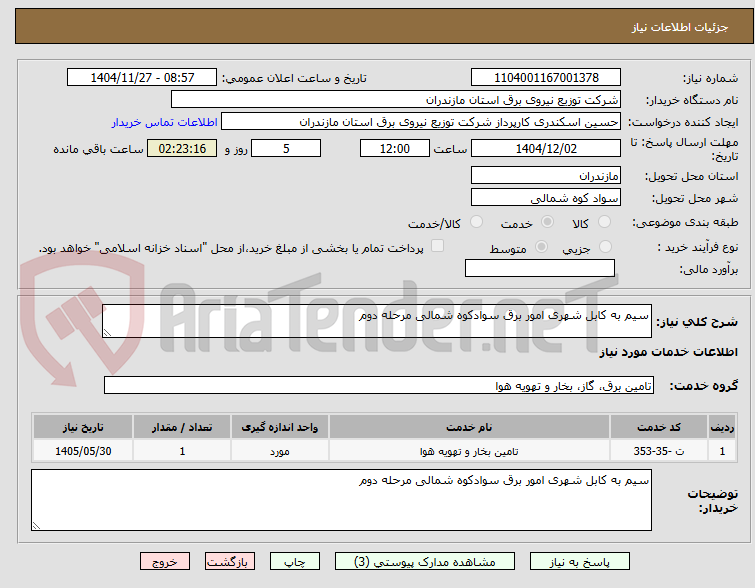Choose the متوسط purchase type radio

tap(541, 247)
